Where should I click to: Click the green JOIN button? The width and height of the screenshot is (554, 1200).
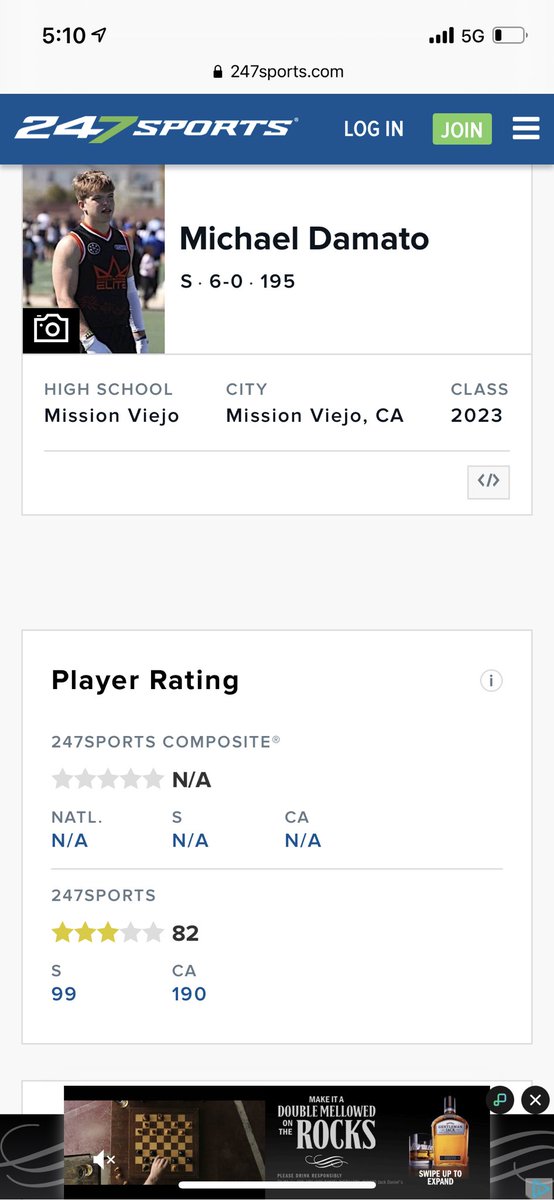[462, 129]
